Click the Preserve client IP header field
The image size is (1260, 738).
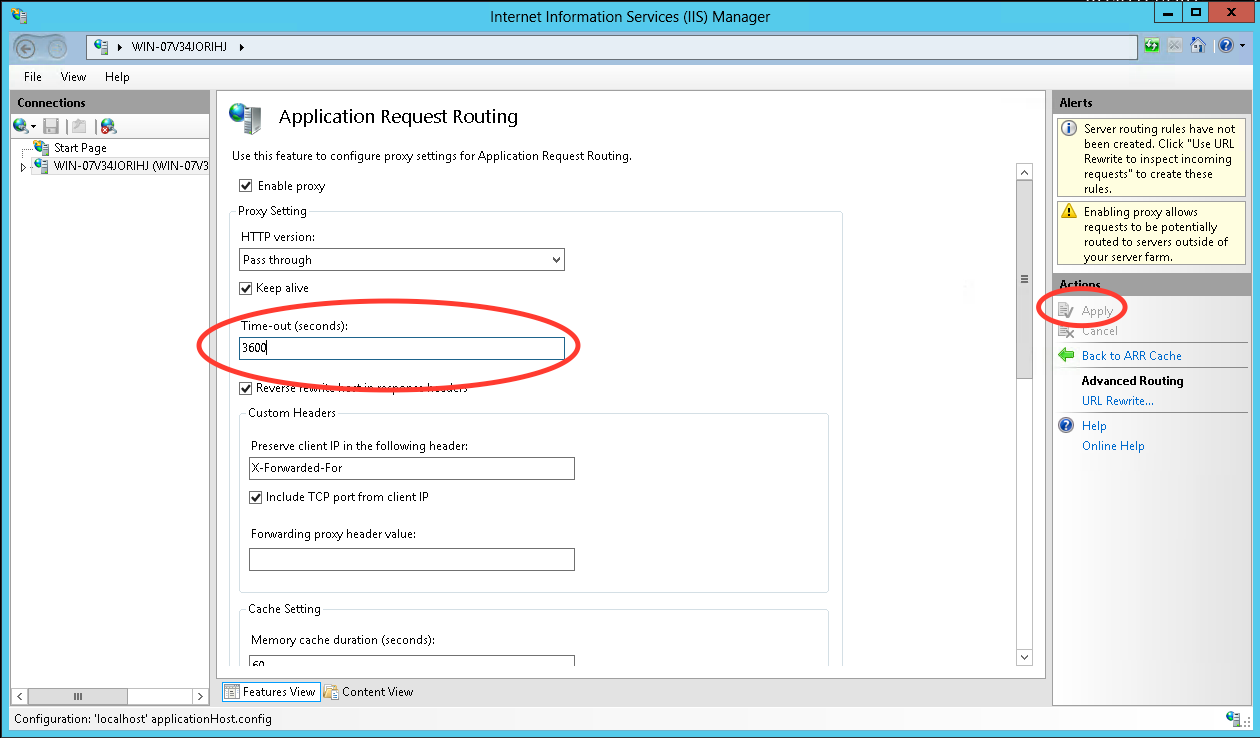tap(412, 468)
